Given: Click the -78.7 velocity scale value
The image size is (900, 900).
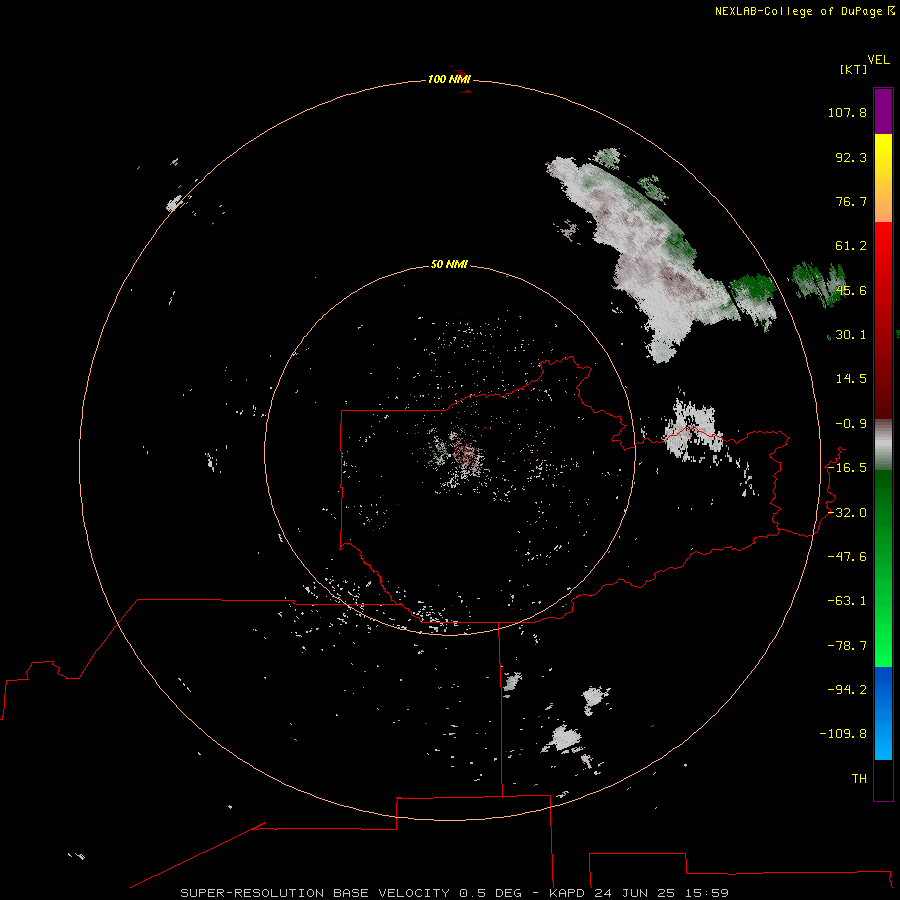Looking at the screenshot, I should click(x=847, y=646).
